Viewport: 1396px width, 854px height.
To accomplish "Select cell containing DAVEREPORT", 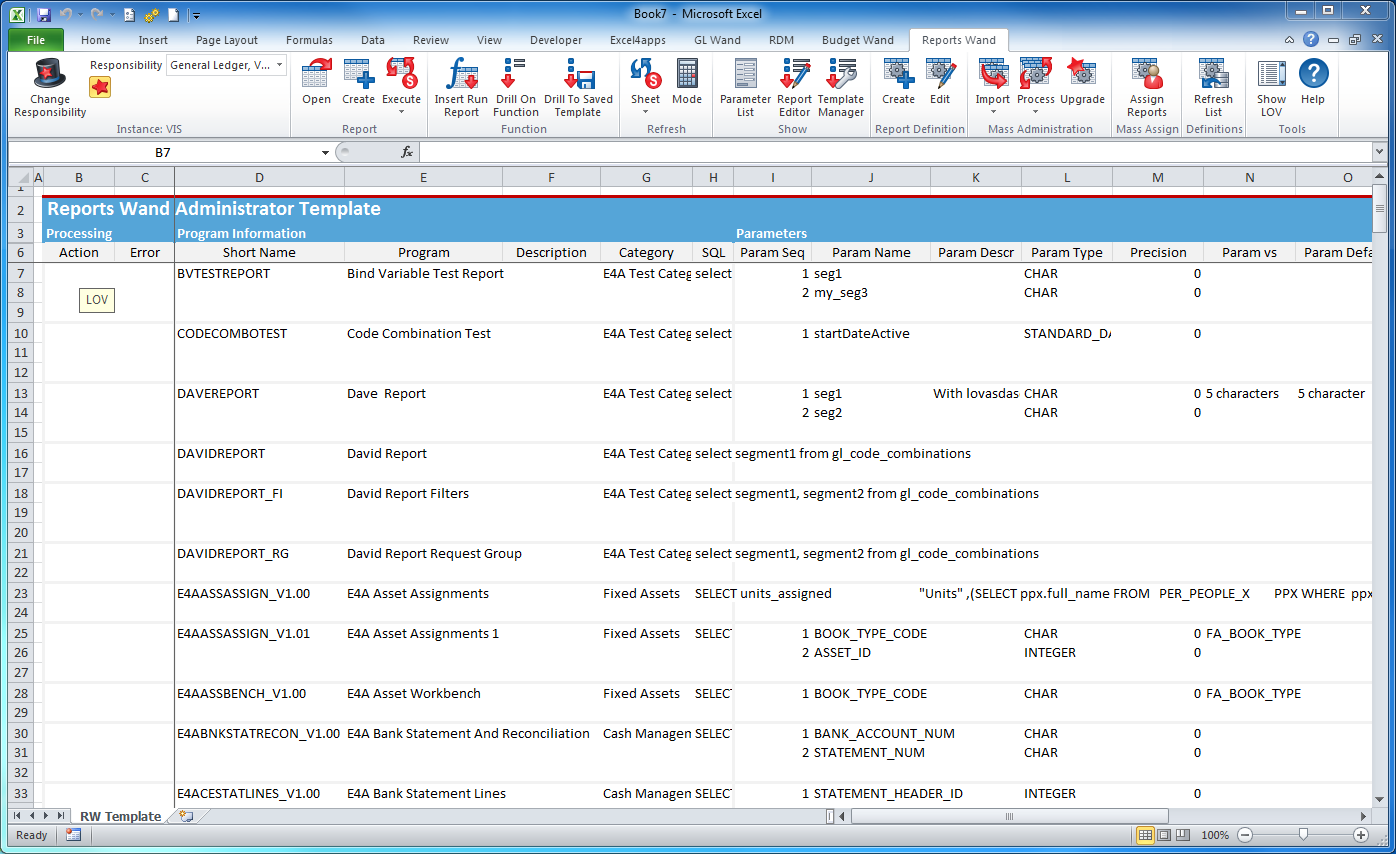I will click(259, 393).
